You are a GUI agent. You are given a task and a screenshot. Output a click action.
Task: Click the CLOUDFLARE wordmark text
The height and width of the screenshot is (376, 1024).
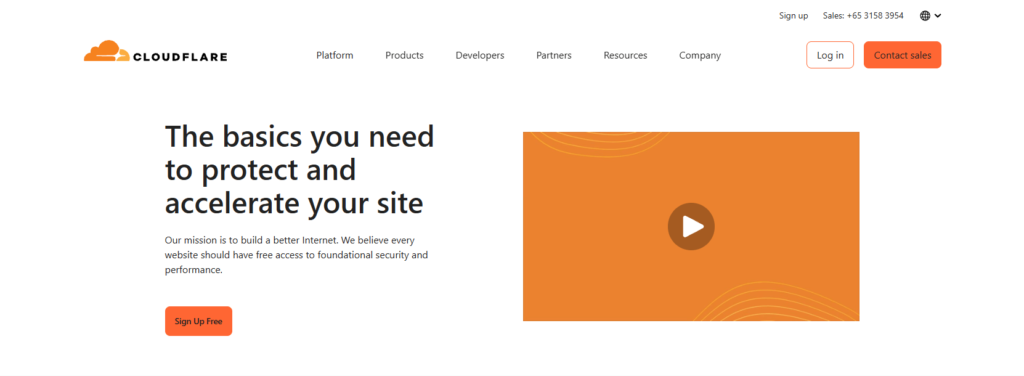click(x=180, y=57)
